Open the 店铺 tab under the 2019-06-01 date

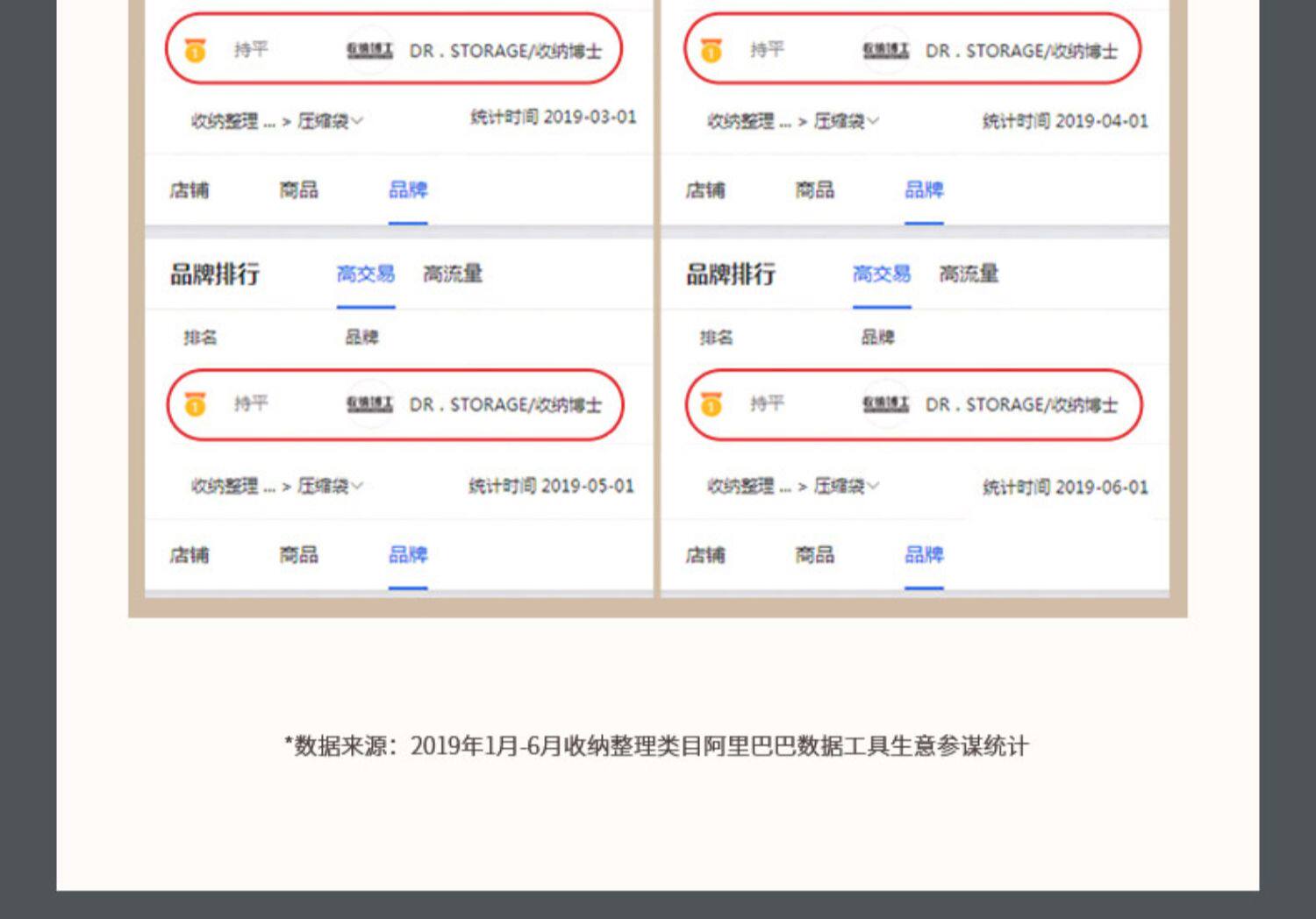tap(705, 555)
